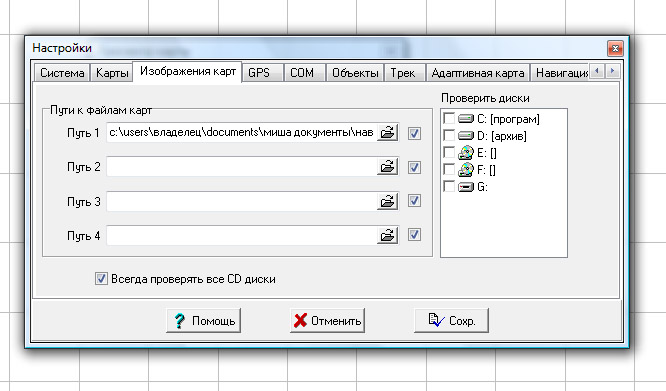Click the Путь 1 path input field
Screen dimensions: 666x391
[x=241, y=132]
